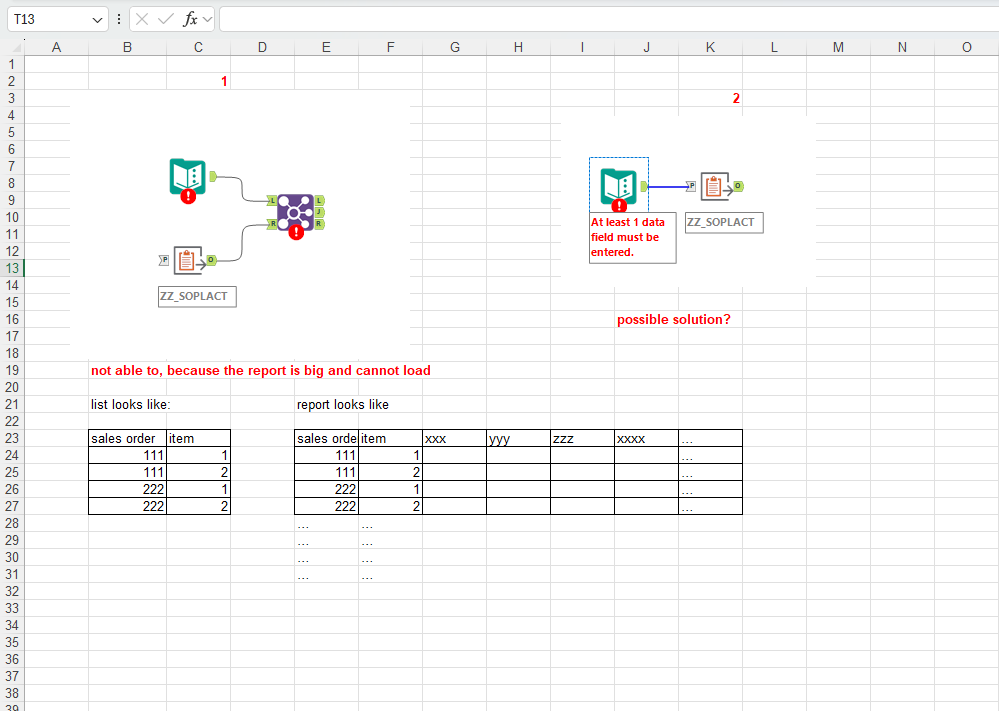Viewport: 999px width, 711px height.
Task: Click inside the formula bar input
Action: pyautogui.click(x=608, y=20)
